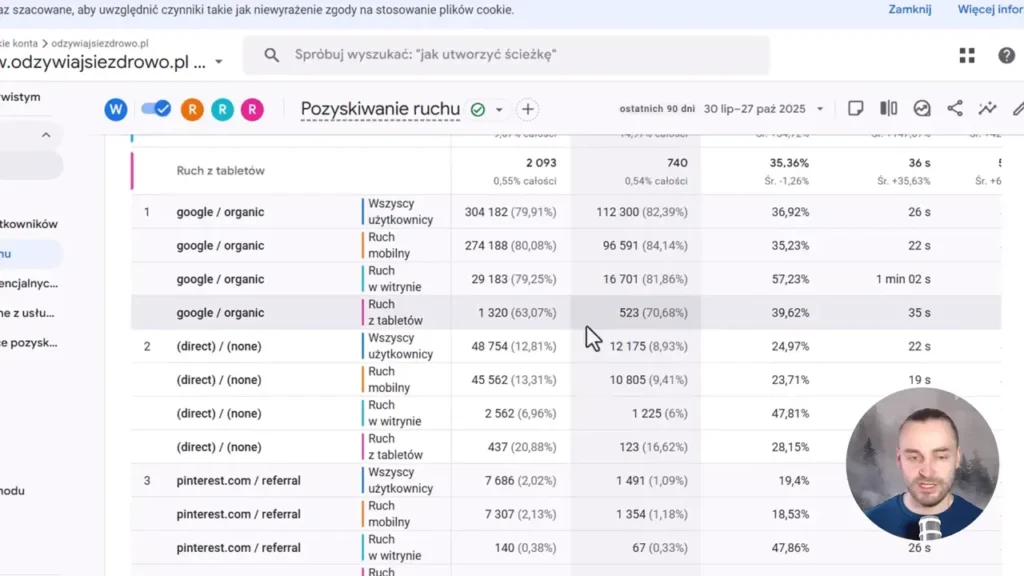Image resolution: width=1024 pixels, height=576 pixels.
Task: Open dropdown next to Pozyskiwanie ruchu title
Action: click(x=499, y=110)
